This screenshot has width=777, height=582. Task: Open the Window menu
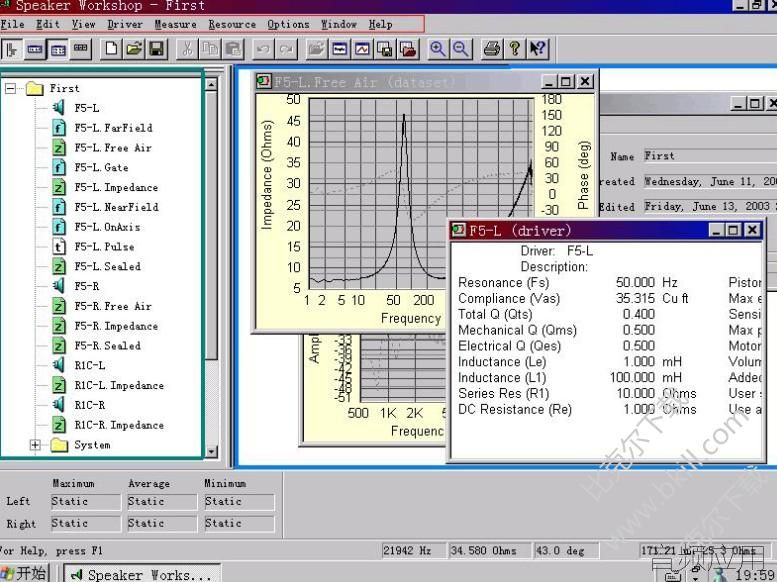[x=339, y=24]
